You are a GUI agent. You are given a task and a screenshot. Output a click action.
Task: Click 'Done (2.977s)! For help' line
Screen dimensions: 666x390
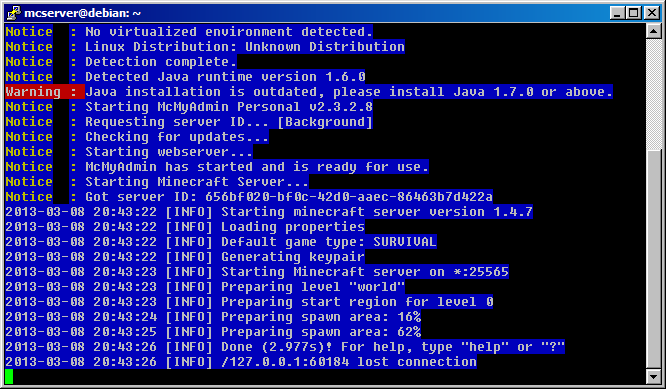(x=285, y=347)
